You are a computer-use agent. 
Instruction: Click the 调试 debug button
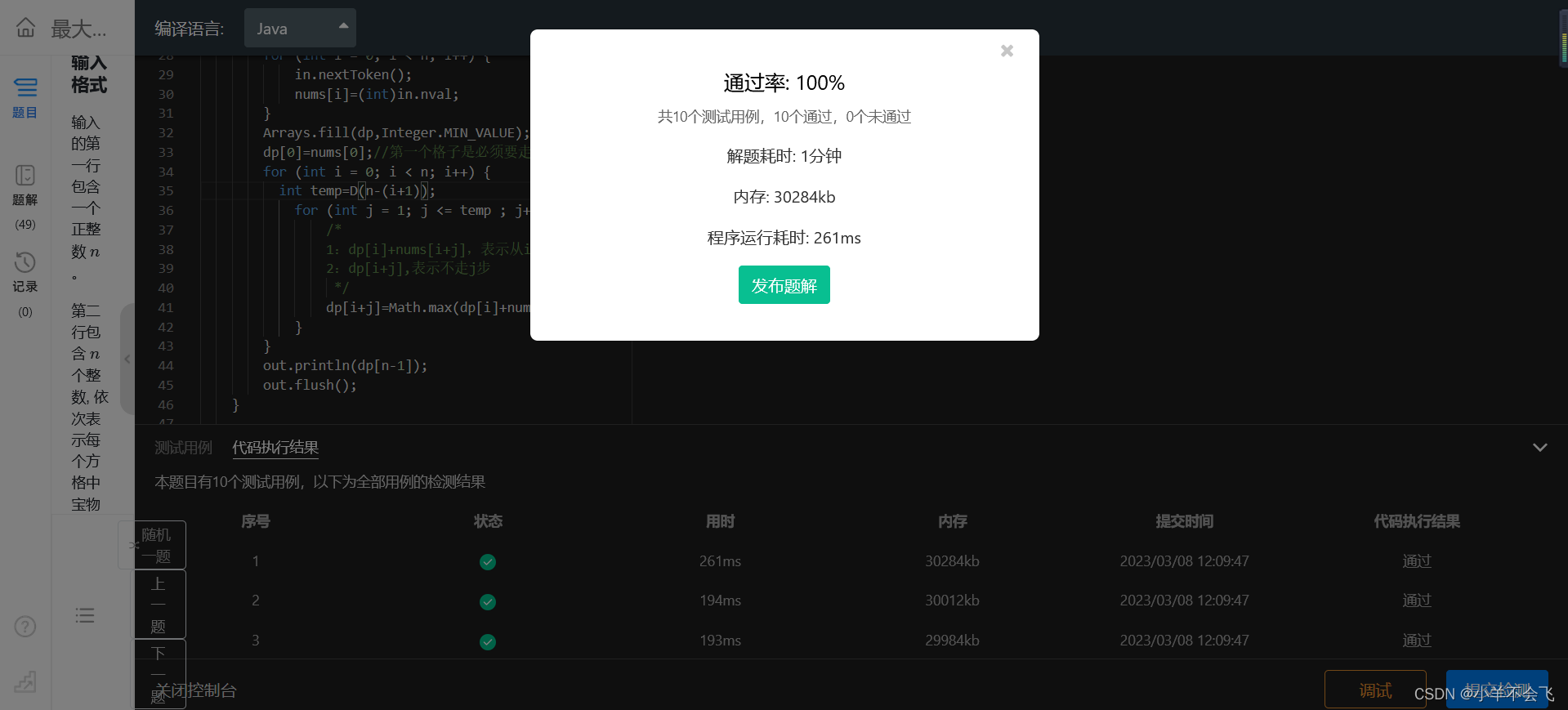point(1375,690)
